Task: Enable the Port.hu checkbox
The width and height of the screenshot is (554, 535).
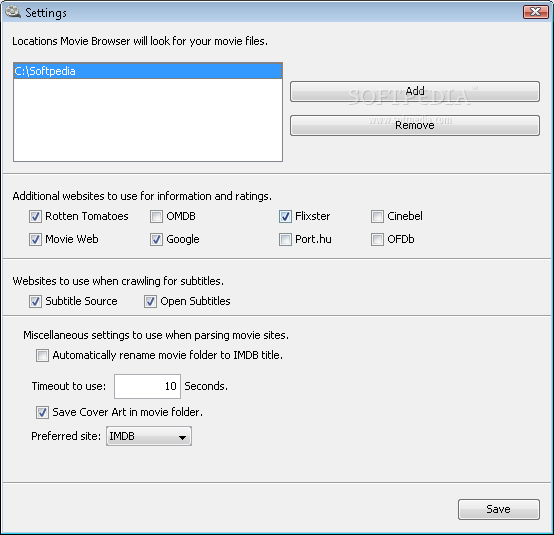Action: [285, 239]
